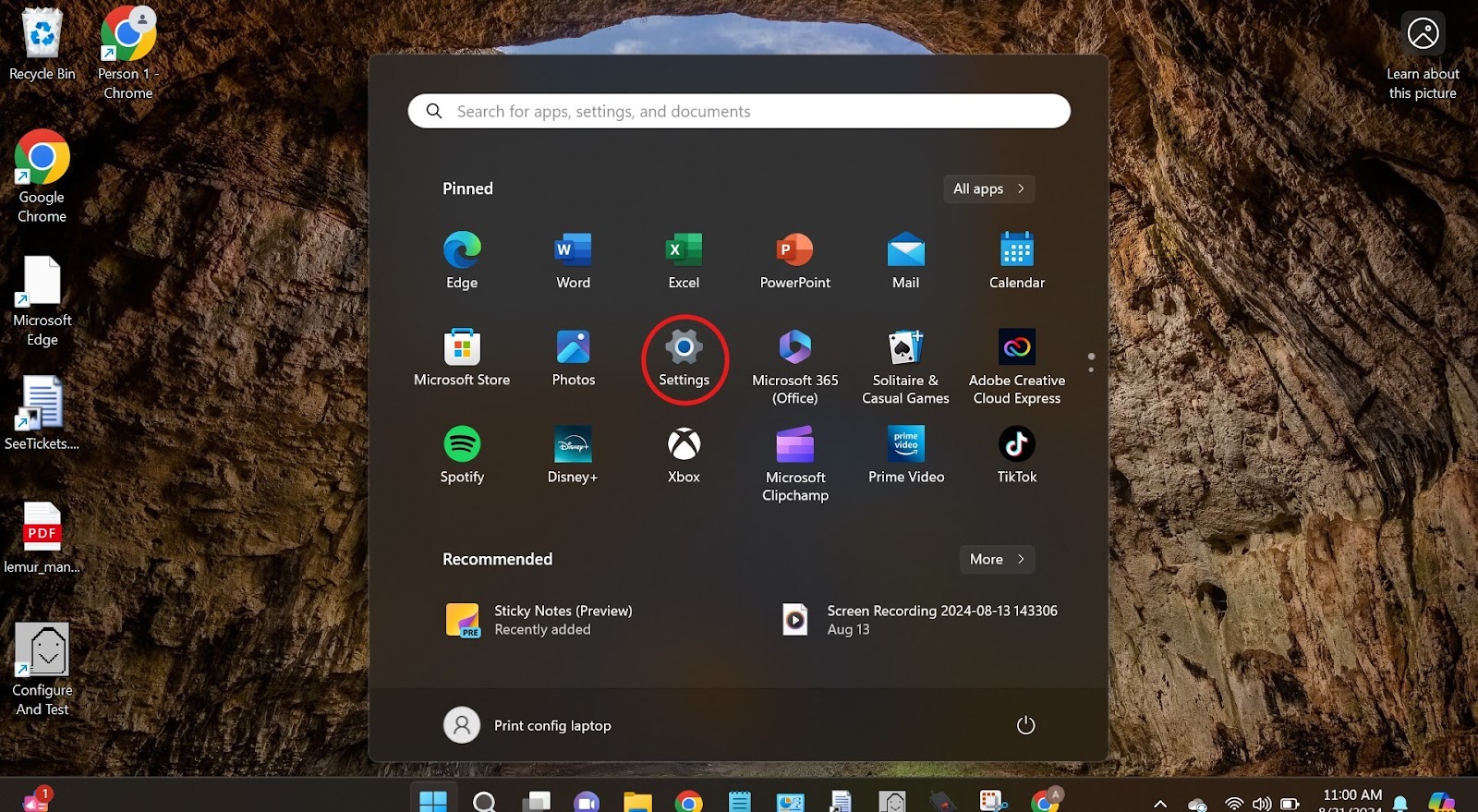Image resolution: width=1478 pixels, height=812 pixels.
Task: Open Wi-Fi network icon in tray
Action: pos(1234,804)
